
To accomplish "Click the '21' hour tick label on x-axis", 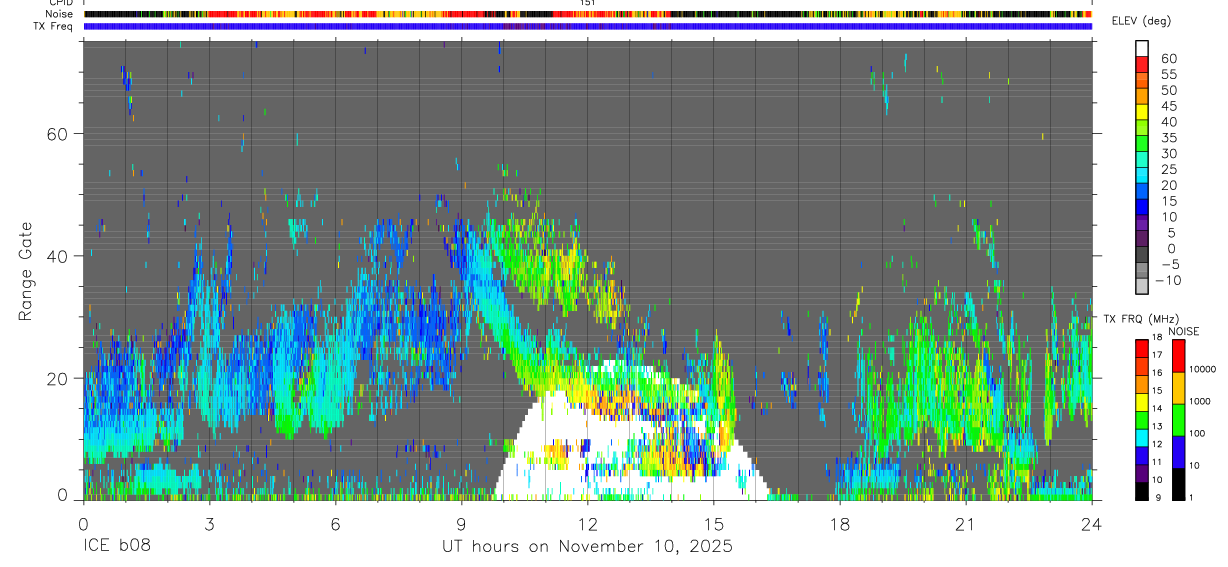I will click(x=966, y=523).
